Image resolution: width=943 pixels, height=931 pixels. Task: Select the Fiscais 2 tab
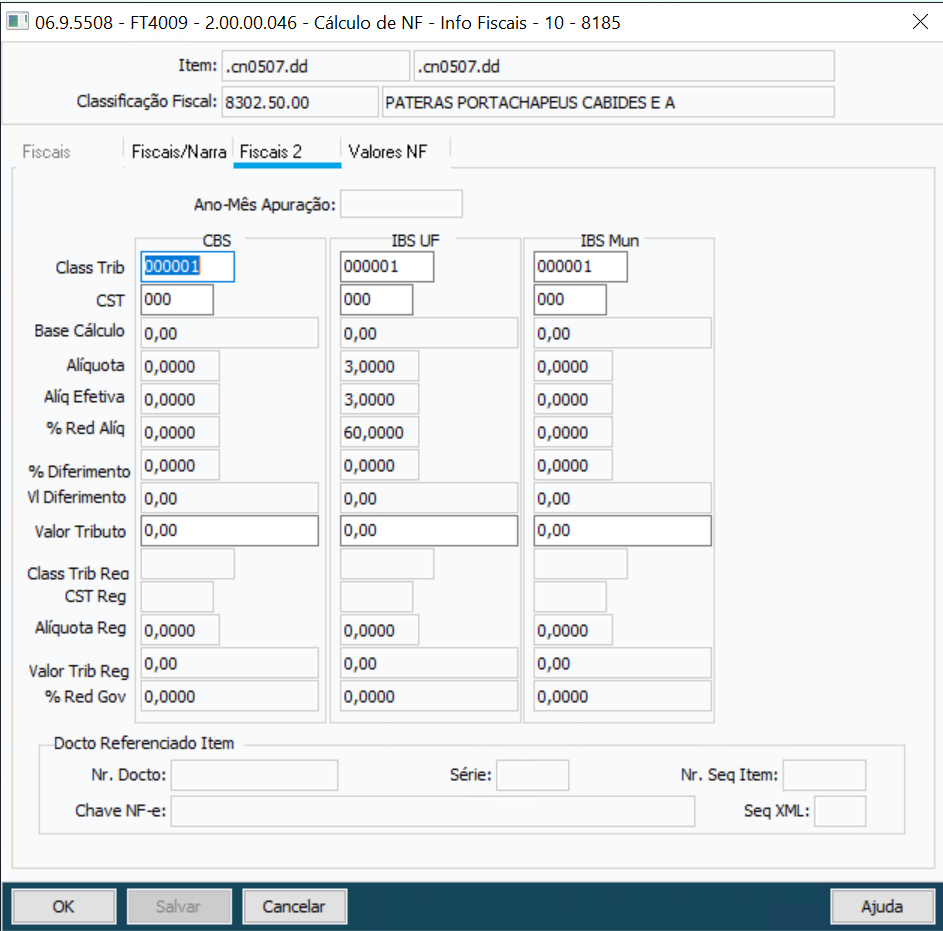tap(287, 152)
